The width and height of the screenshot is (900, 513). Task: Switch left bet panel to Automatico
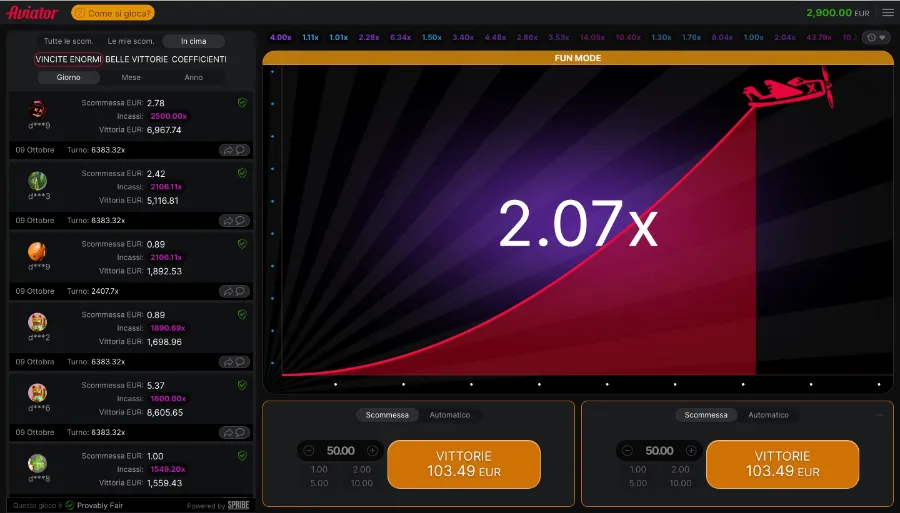click(449, 415)
